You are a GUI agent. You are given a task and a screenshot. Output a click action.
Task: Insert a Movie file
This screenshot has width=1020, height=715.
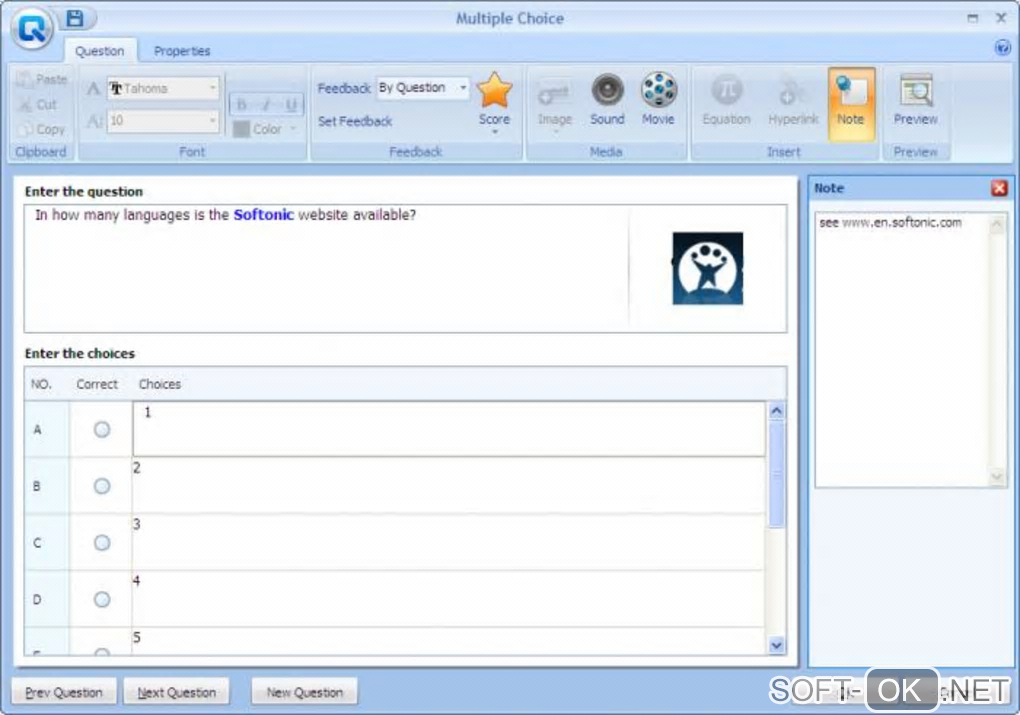(658, 99)
